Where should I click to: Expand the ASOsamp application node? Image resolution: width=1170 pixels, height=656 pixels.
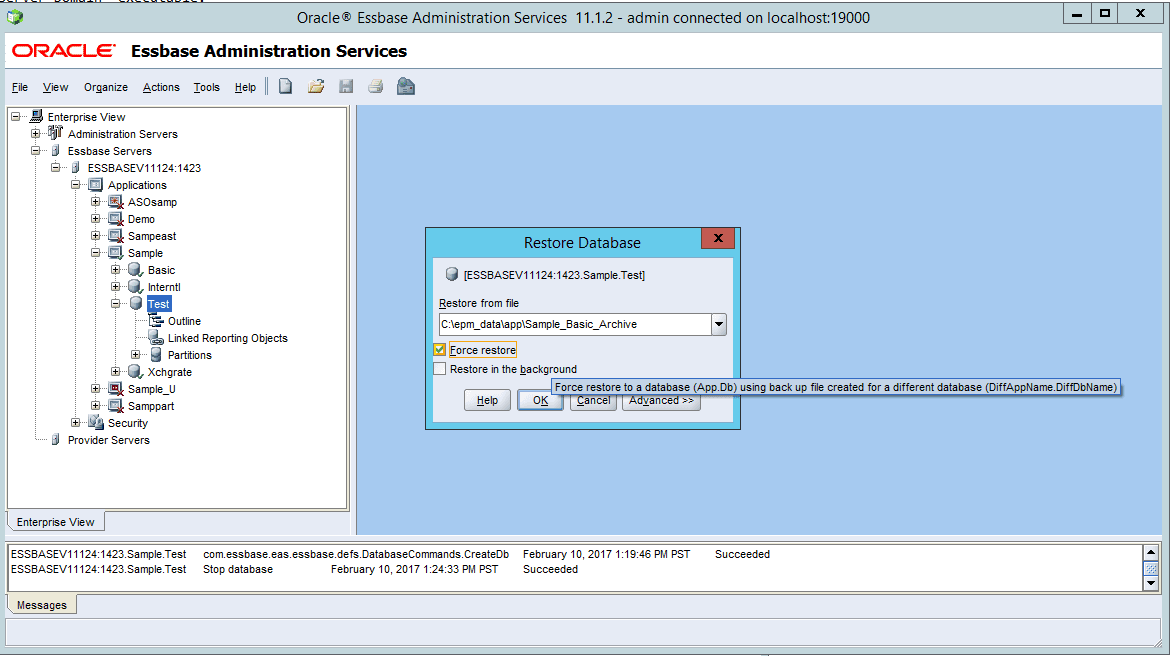94,201
